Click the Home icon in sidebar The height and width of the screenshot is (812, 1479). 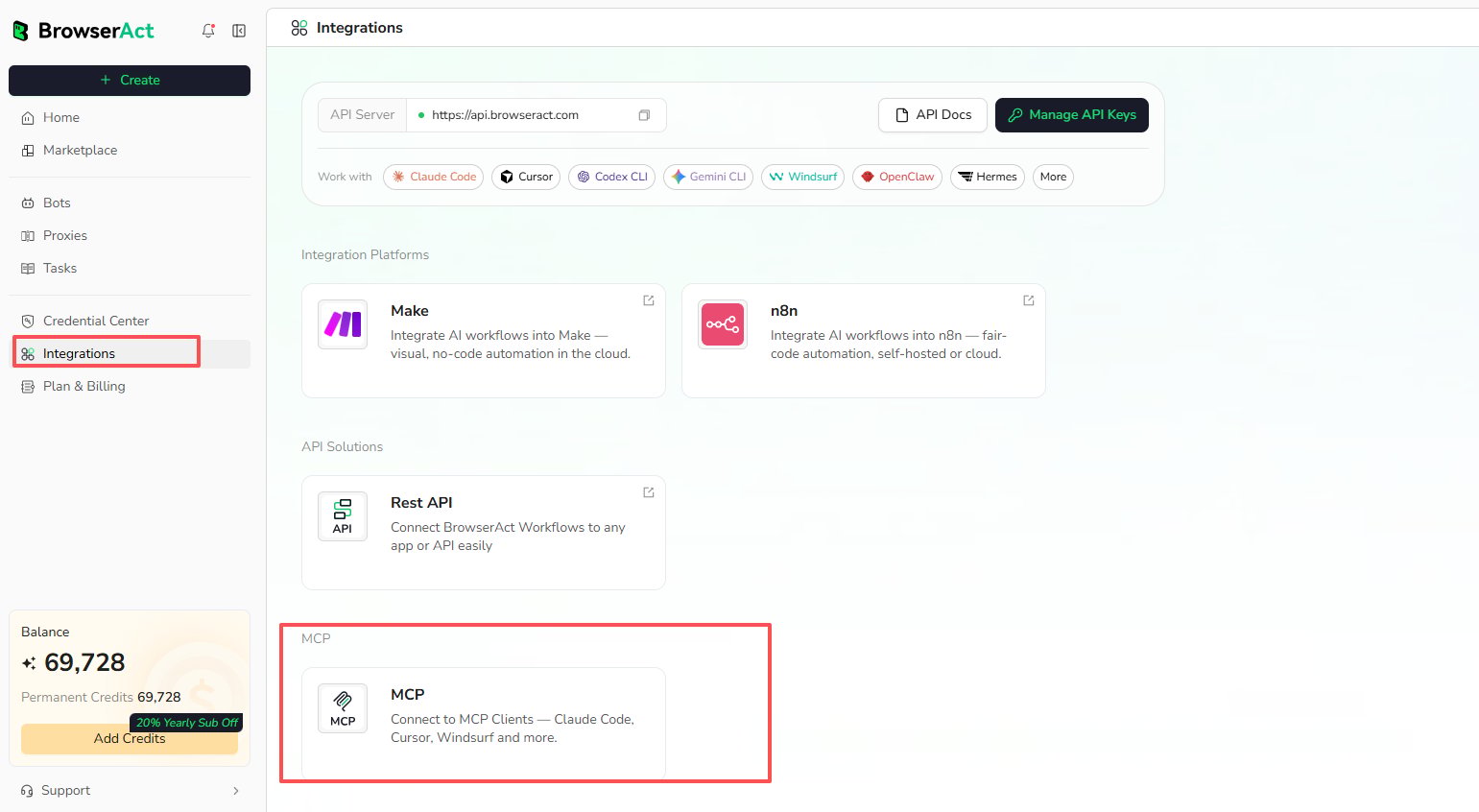coord(28,117)
